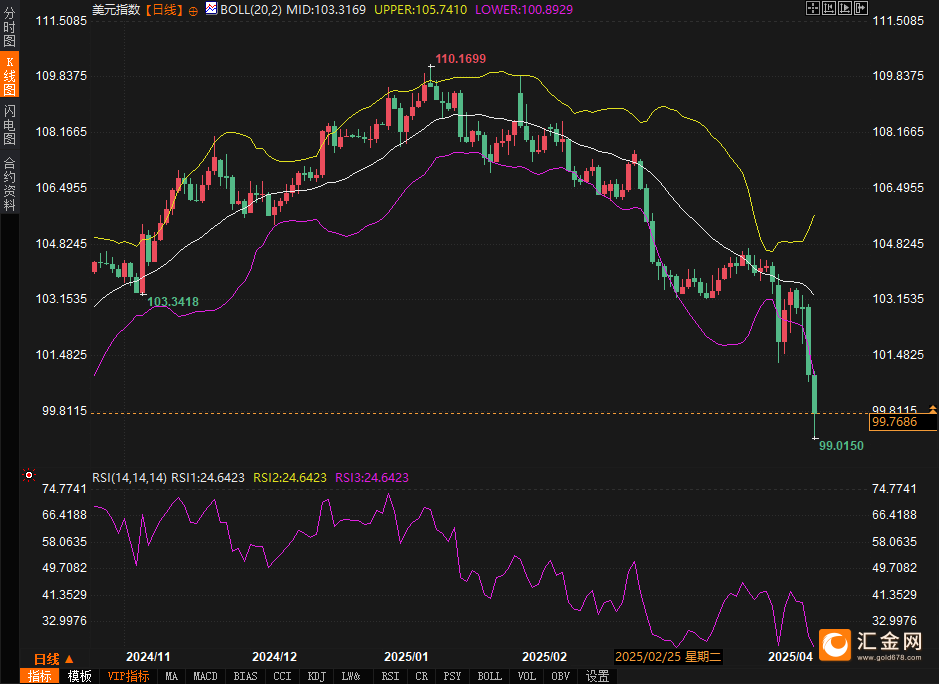
Task: Click the 2025/01 date label
Action: (x=406, y=656)
